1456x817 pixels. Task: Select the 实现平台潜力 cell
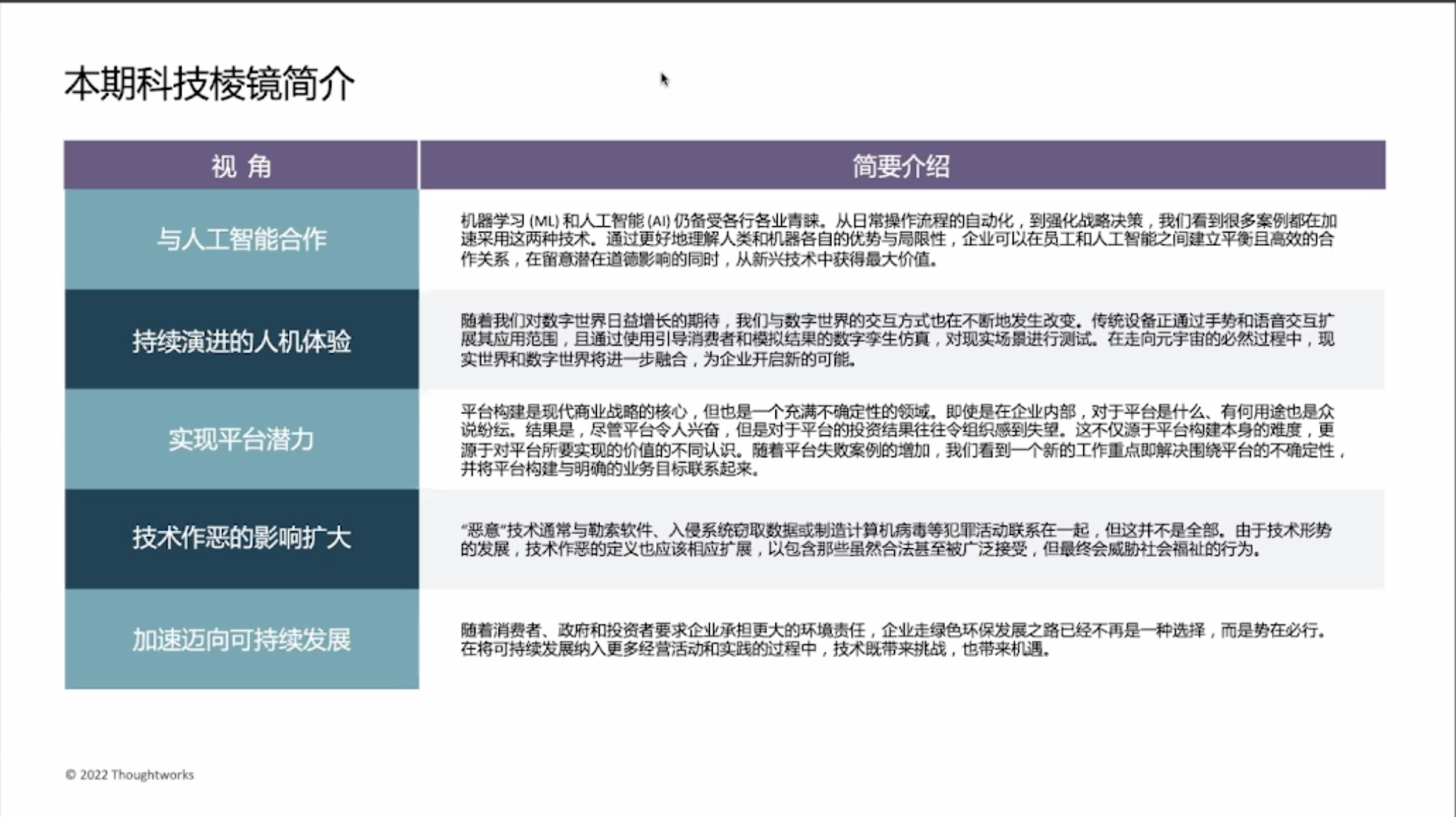pyautogui.click(x=241, y=439)
